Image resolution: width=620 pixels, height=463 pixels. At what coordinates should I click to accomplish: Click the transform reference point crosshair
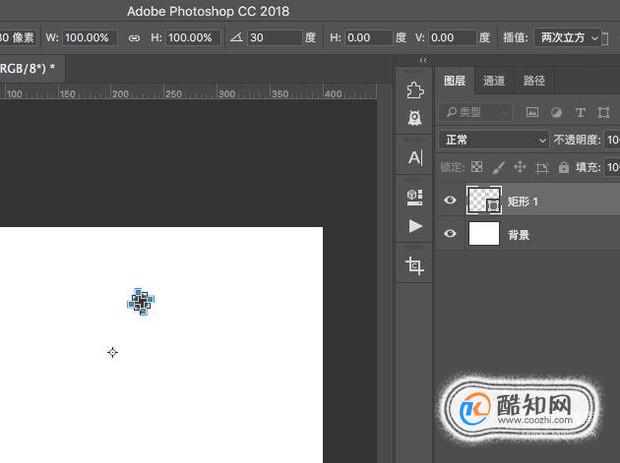tap(113, 352)
